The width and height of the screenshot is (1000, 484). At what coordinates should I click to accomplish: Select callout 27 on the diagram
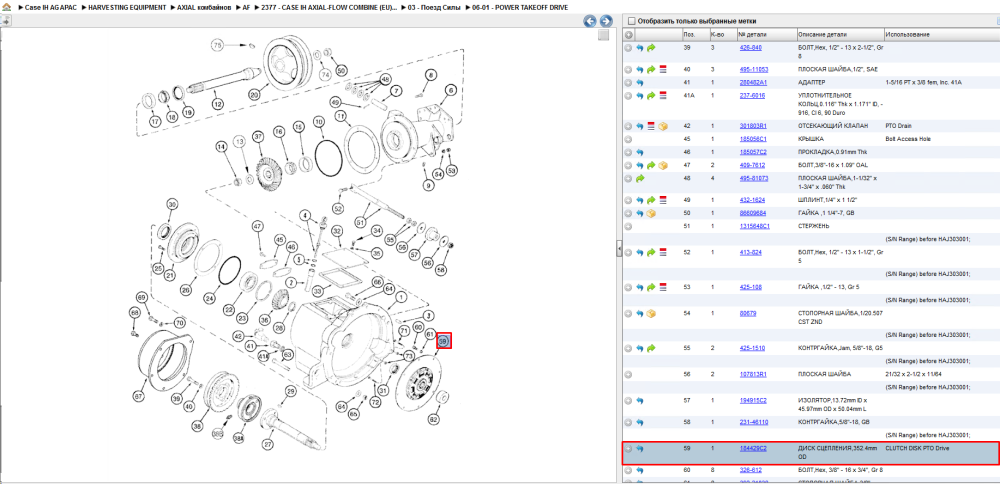point(268,444)
